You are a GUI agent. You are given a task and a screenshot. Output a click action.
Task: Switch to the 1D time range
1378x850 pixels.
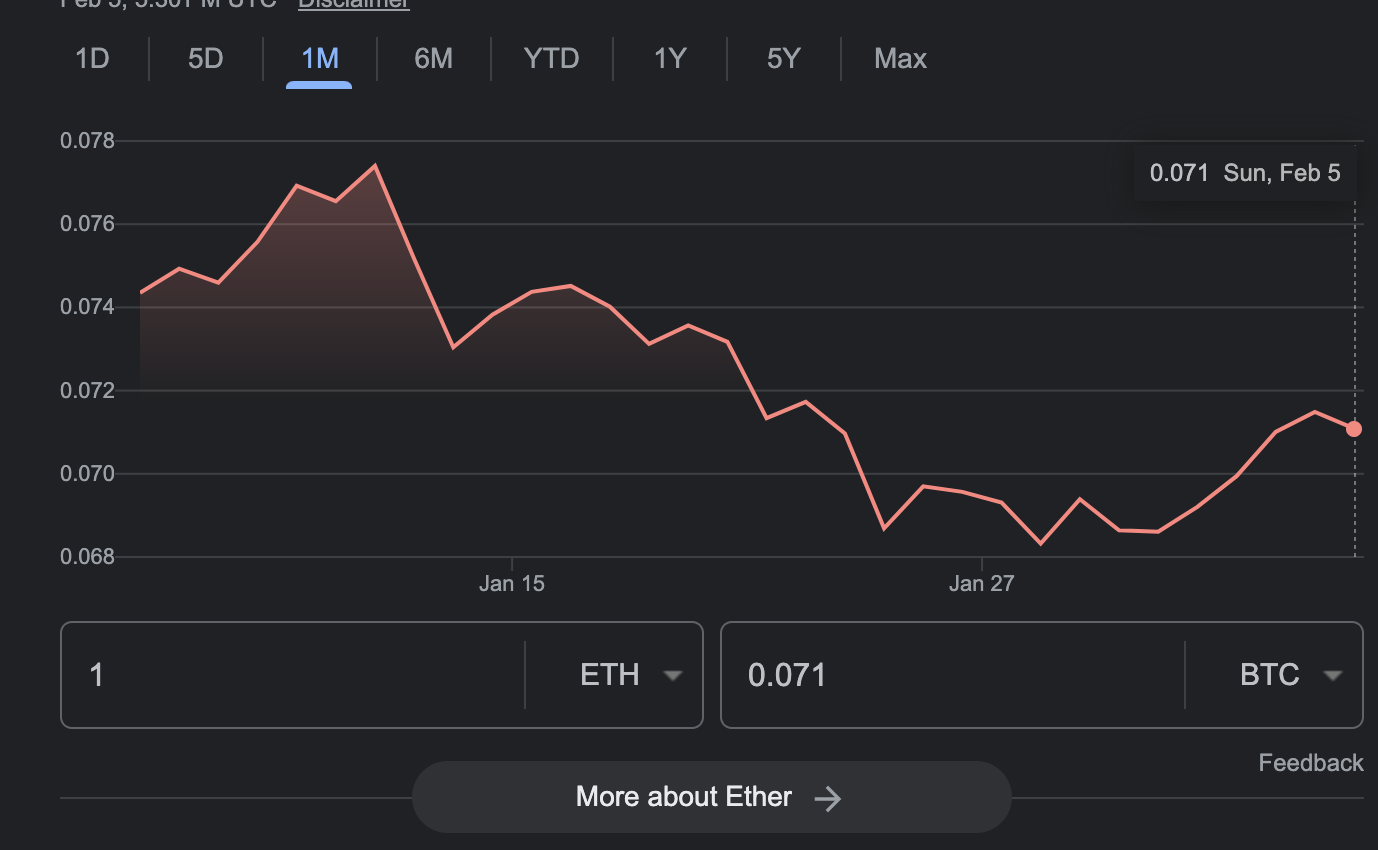(x=91, y=58)
